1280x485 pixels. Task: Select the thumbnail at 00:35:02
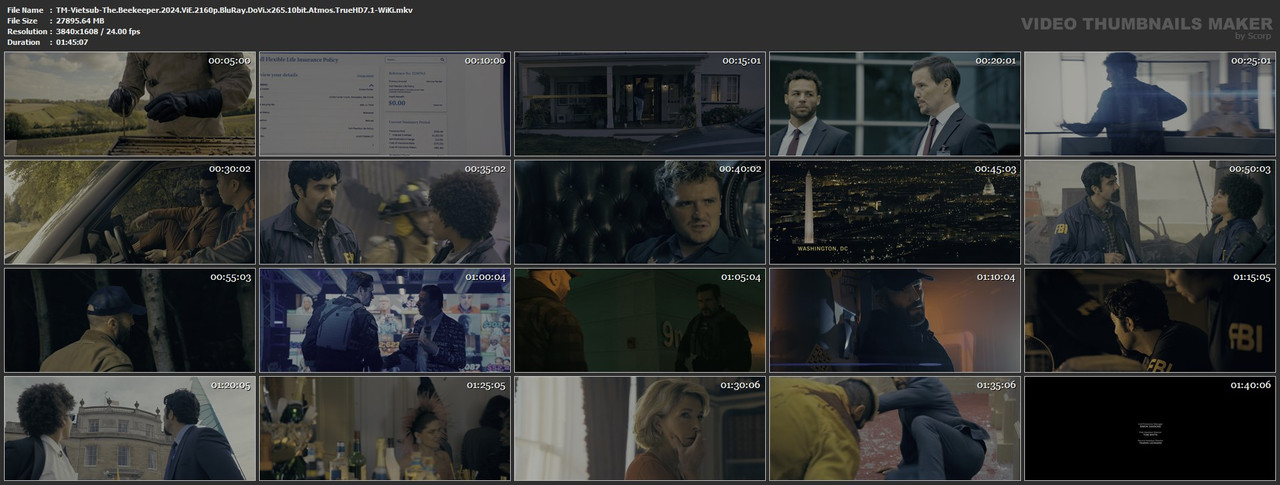pyautogui.click(x=384, y=212)
